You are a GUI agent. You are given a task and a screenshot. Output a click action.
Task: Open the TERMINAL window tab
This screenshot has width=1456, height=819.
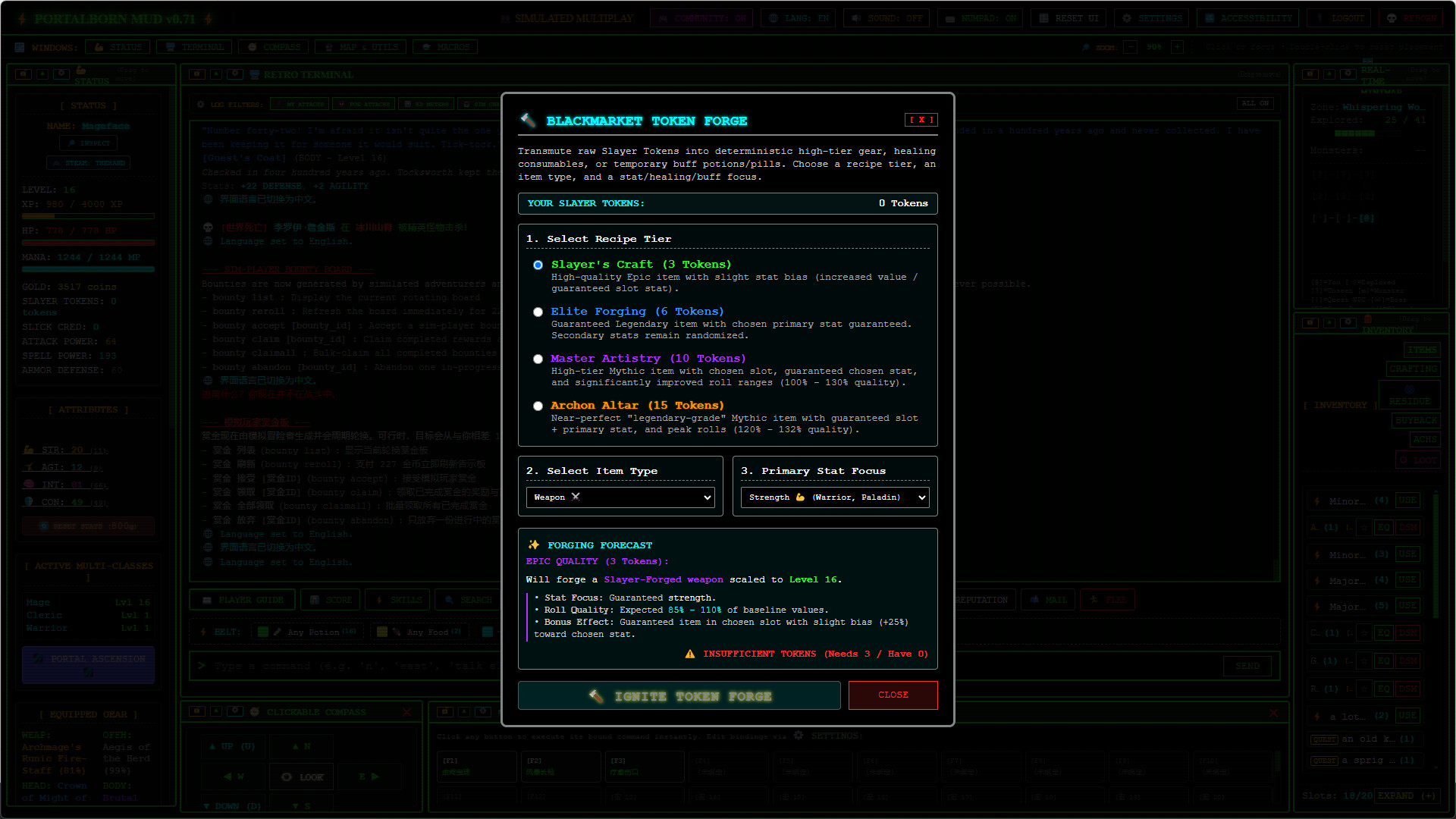[195, 47]
